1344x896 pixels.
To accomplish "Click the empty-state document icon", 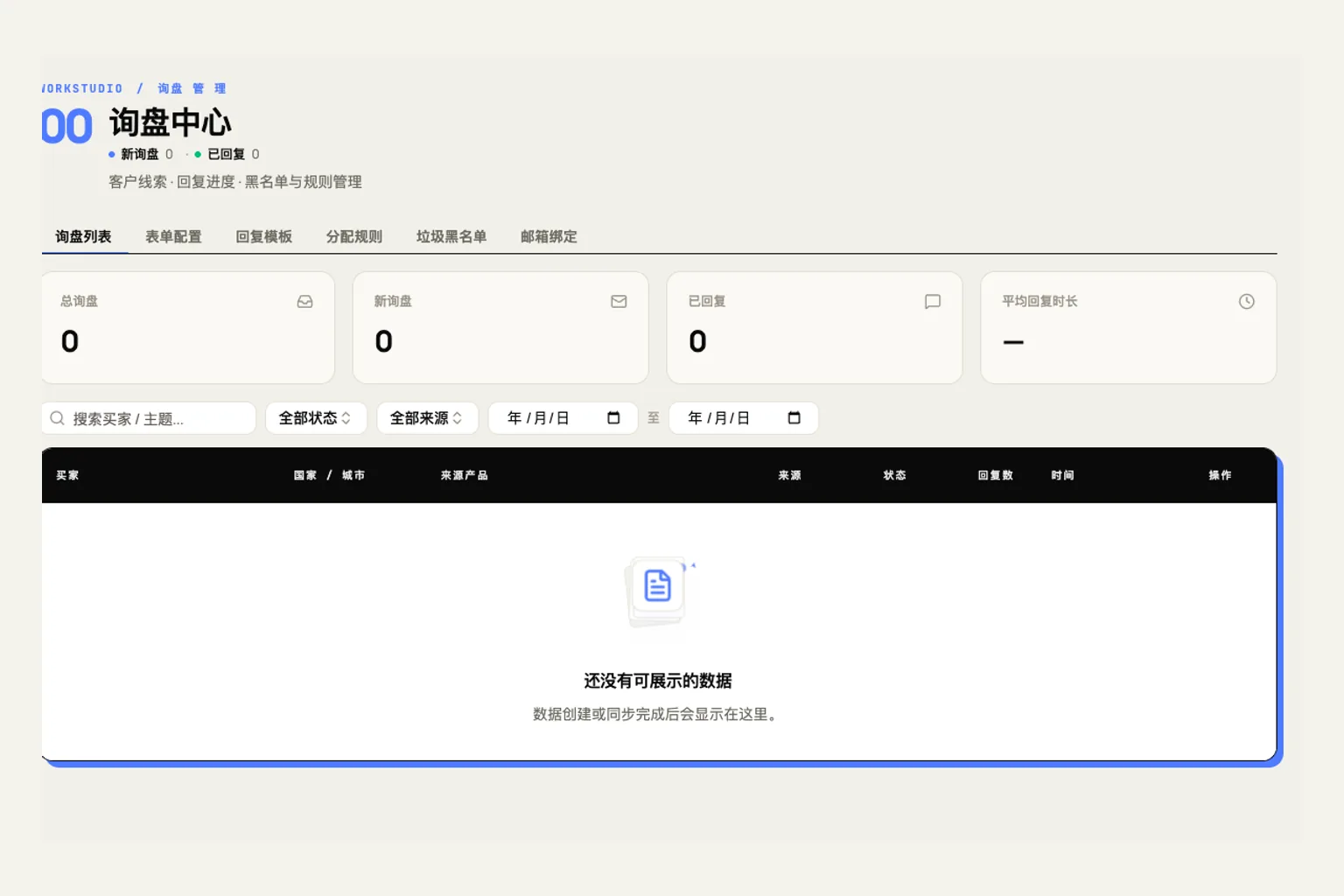I will (x=657, y=586).
